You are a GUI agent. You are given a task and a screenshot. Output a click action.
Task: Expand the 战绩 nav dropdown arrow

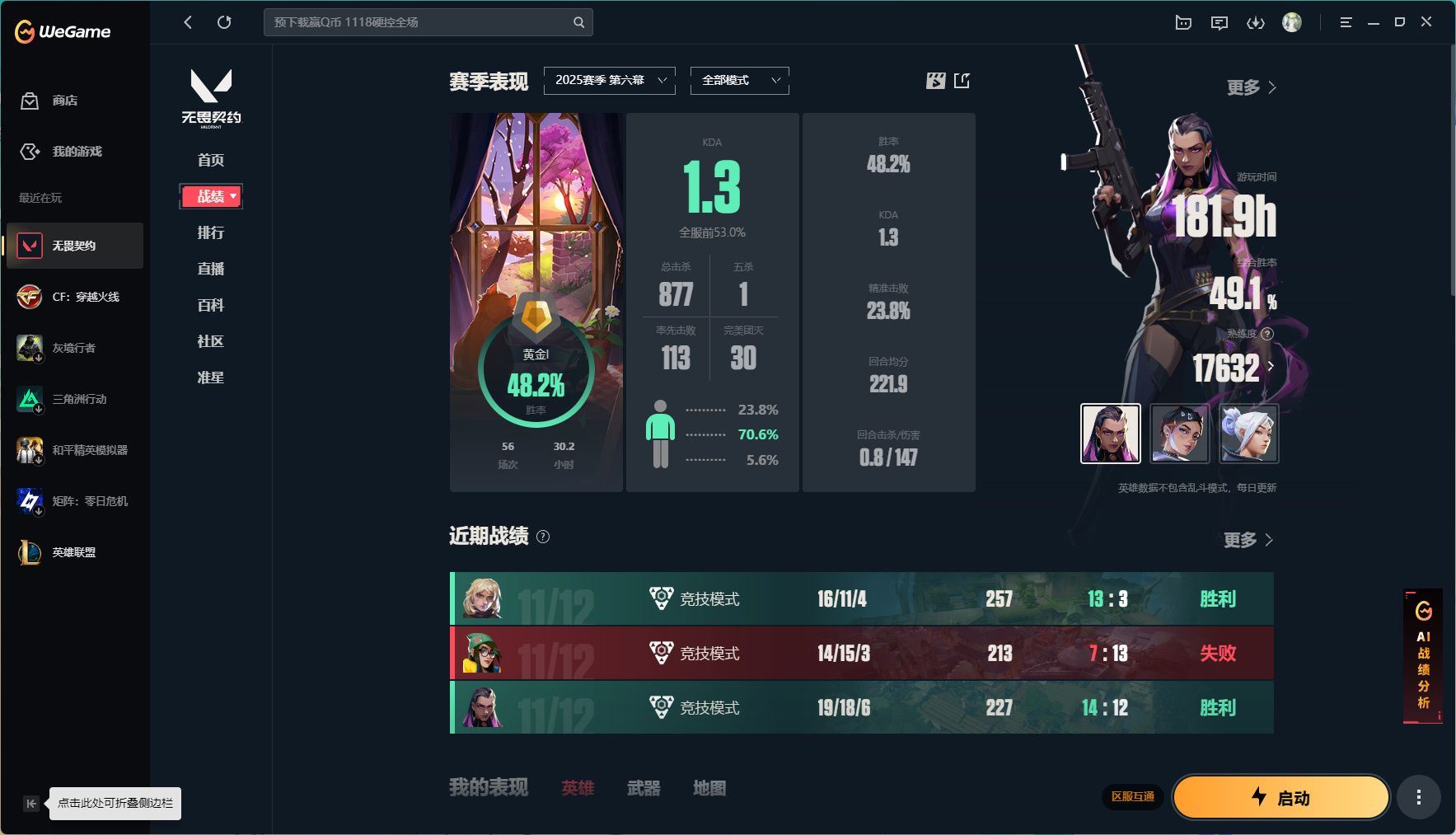(x=233, y=196)
